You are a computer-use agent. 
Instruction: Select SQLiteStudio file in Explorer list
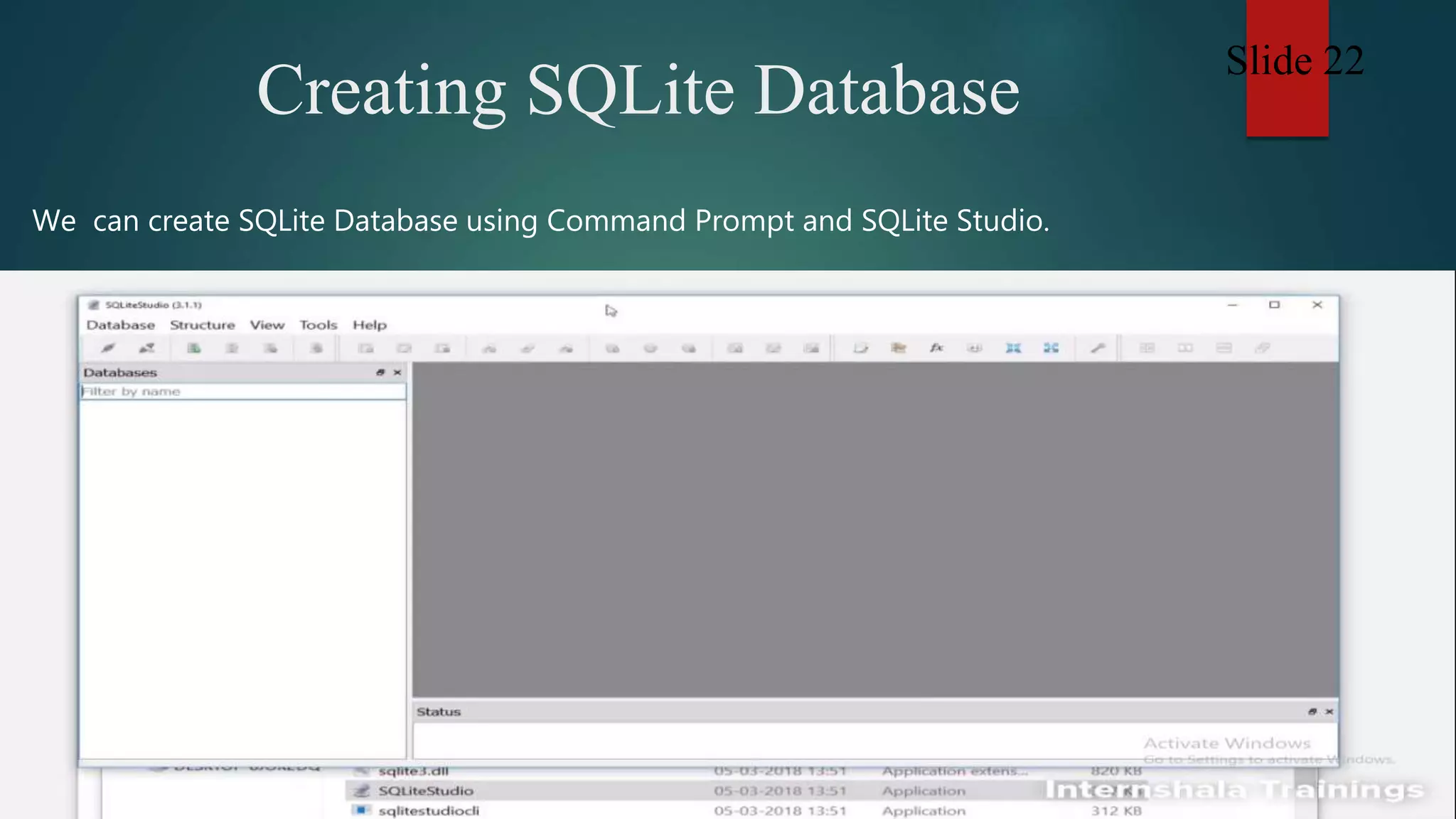click(426, 791)
